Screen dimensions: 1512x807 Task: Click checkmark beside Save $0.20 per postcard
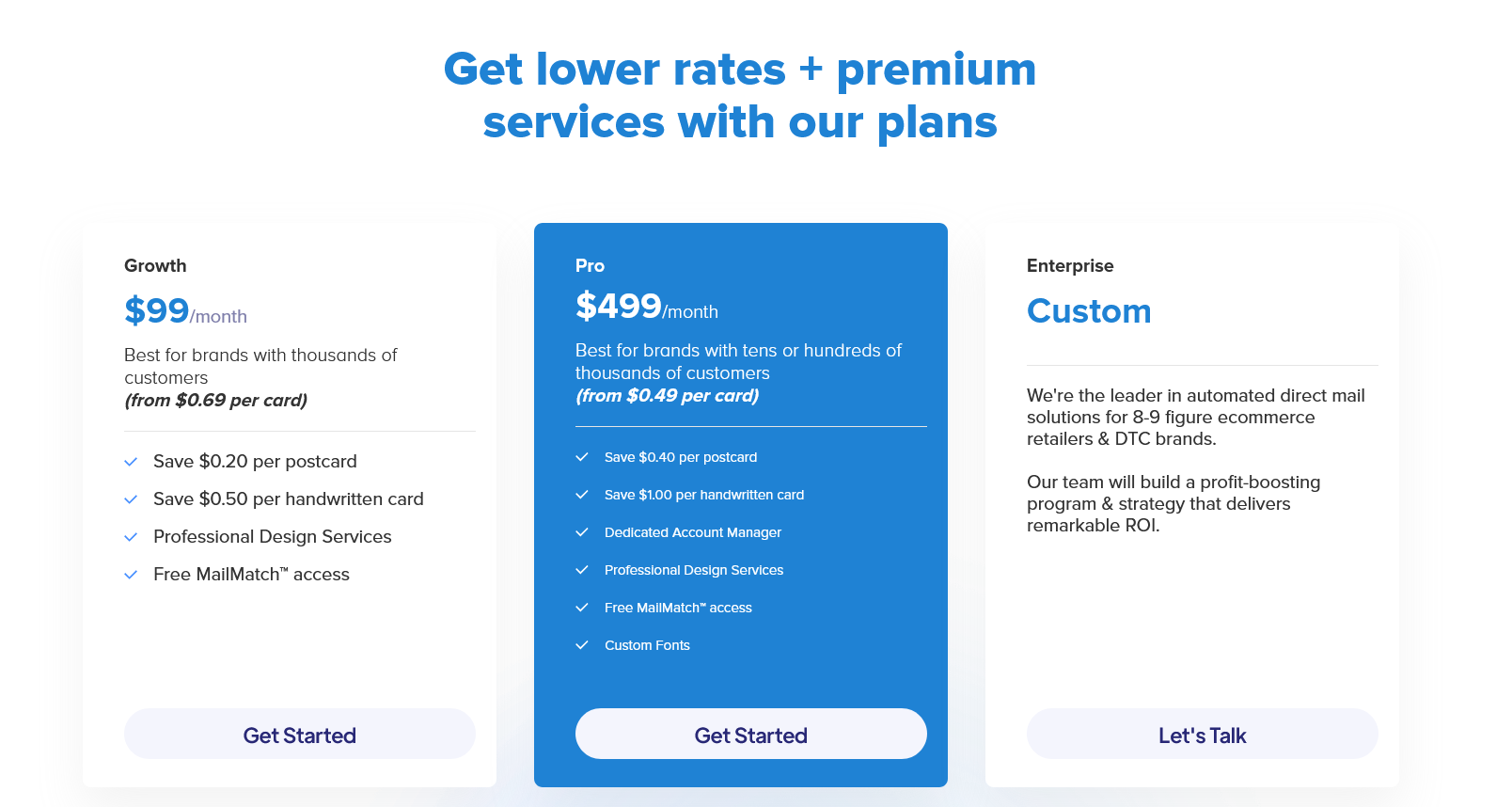tap(131, 462)
